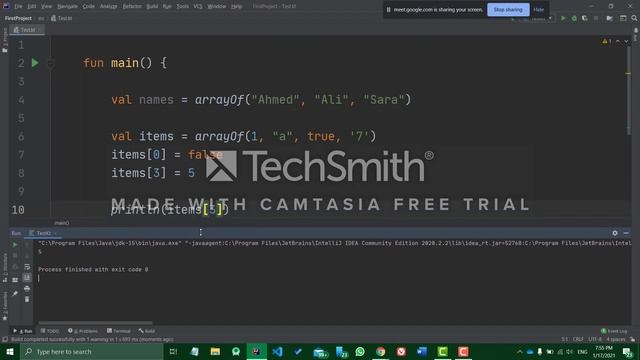Open the Code menu
Screen dimensions: 640x360
[89, 6]
